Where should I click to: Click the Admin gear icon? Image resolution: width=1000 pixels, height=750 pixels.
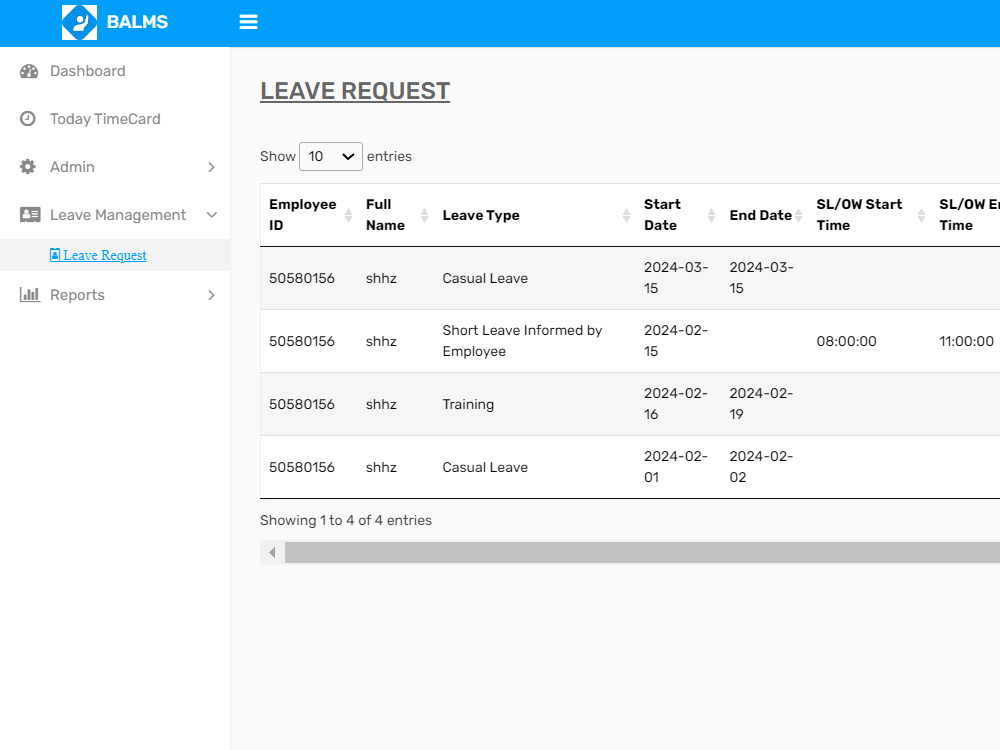28,166
